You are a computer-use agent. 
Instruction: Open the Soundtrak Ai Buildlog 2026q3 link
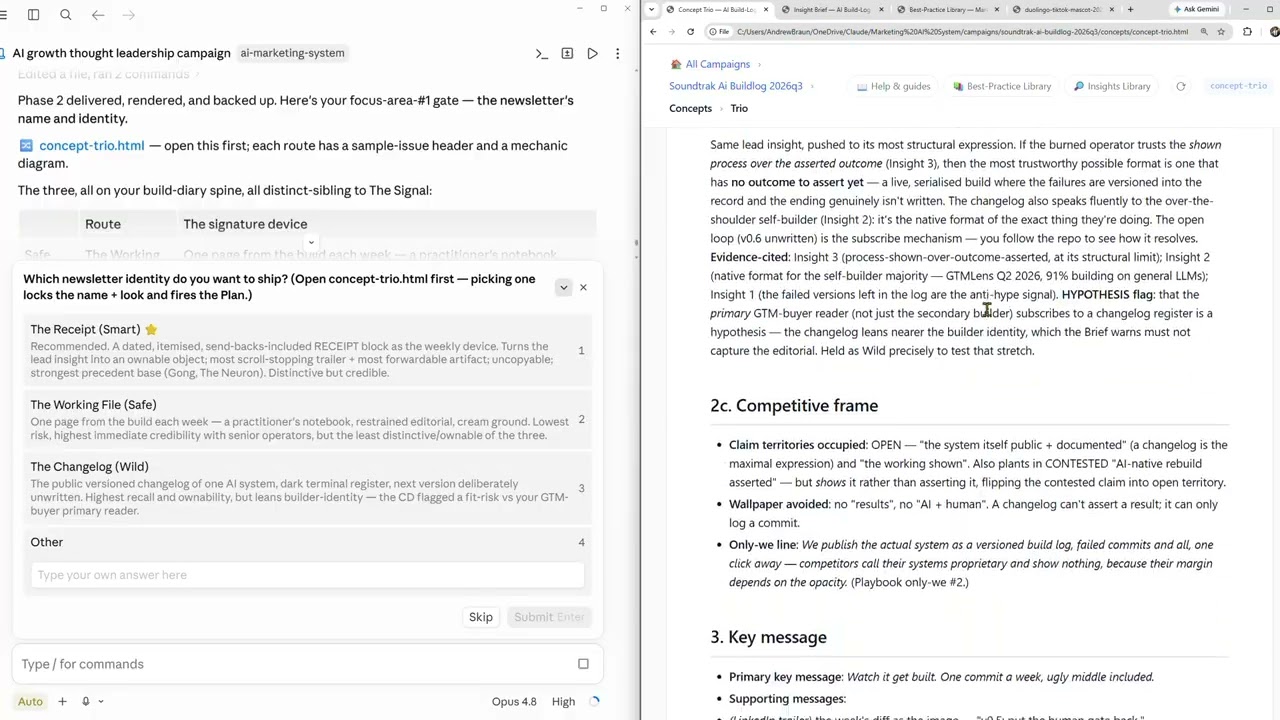736,86
